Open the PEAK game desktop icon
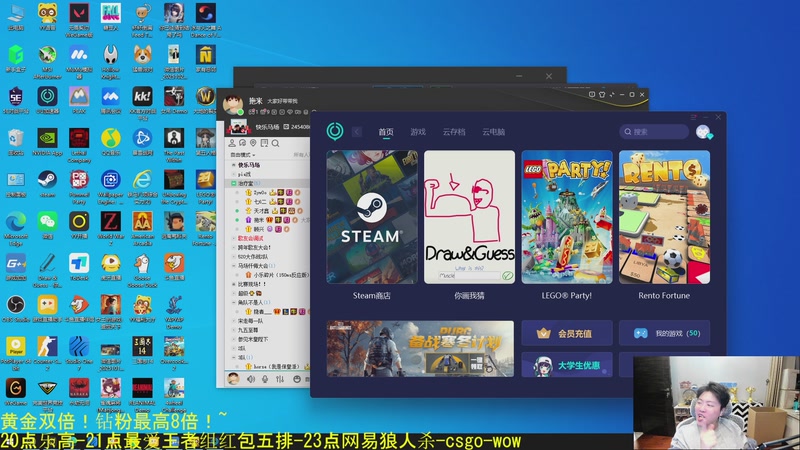This screenshot has height=450, width=800. [x=79, y=99]
